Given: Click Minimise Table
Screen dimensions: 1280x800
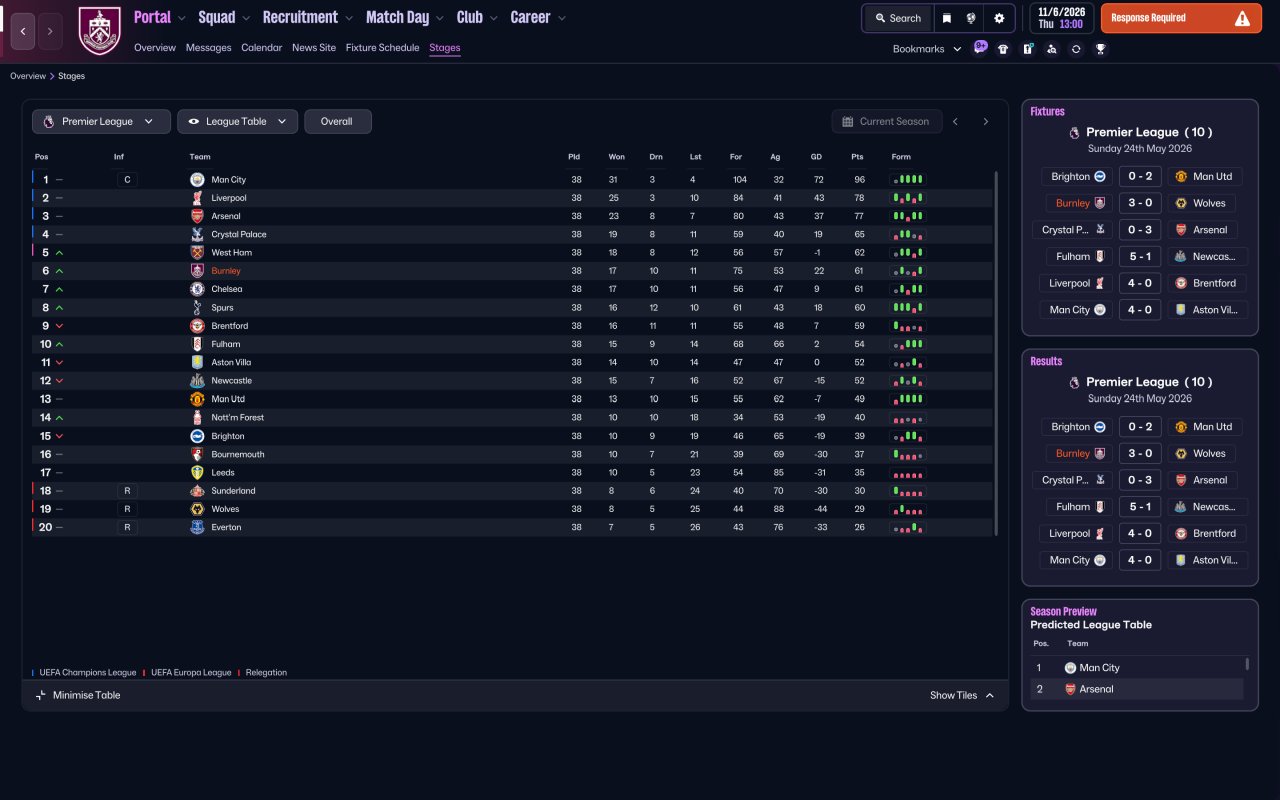Looking at the screenshot, I should coord(78,696).
